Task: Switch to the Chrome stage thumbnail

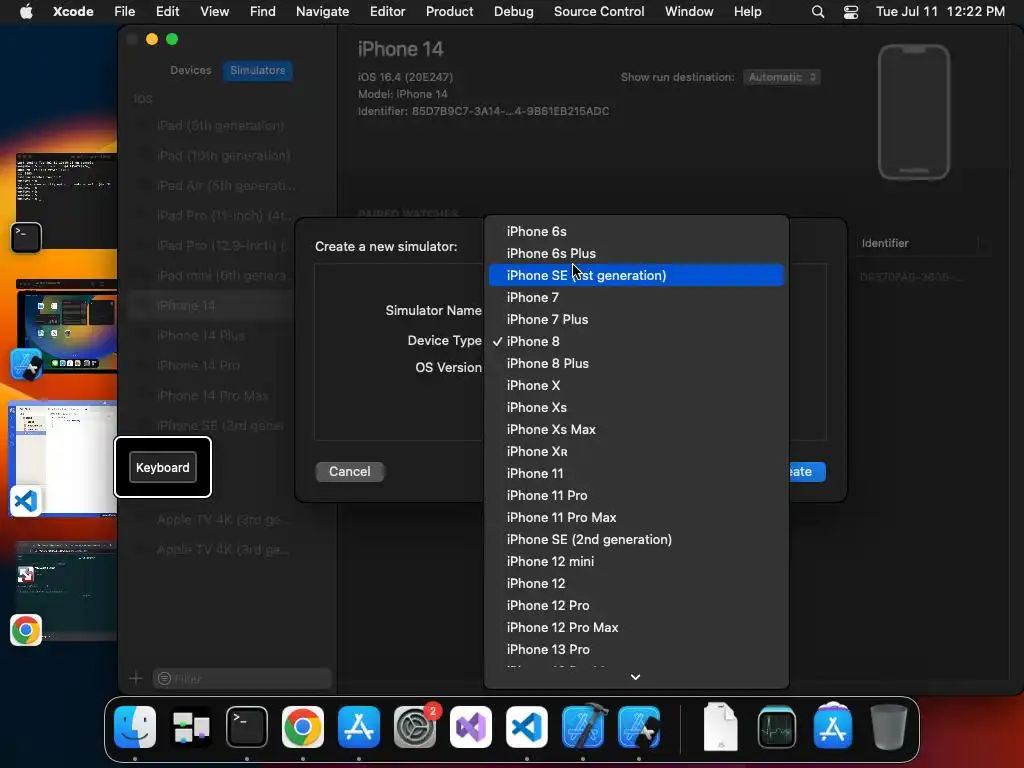Action: [x=65, y=591]
